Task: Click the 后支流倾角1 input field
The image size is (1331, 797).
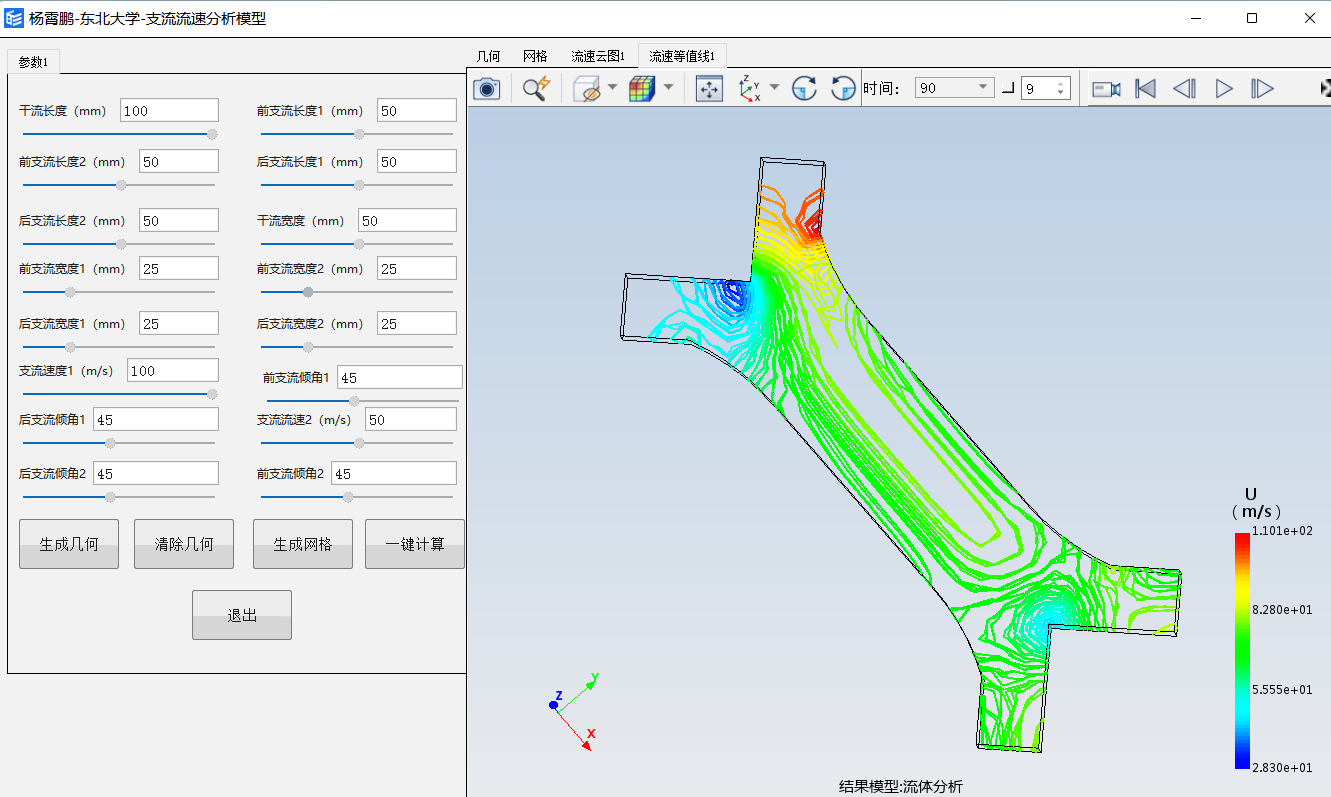Action: click(156, 419)
